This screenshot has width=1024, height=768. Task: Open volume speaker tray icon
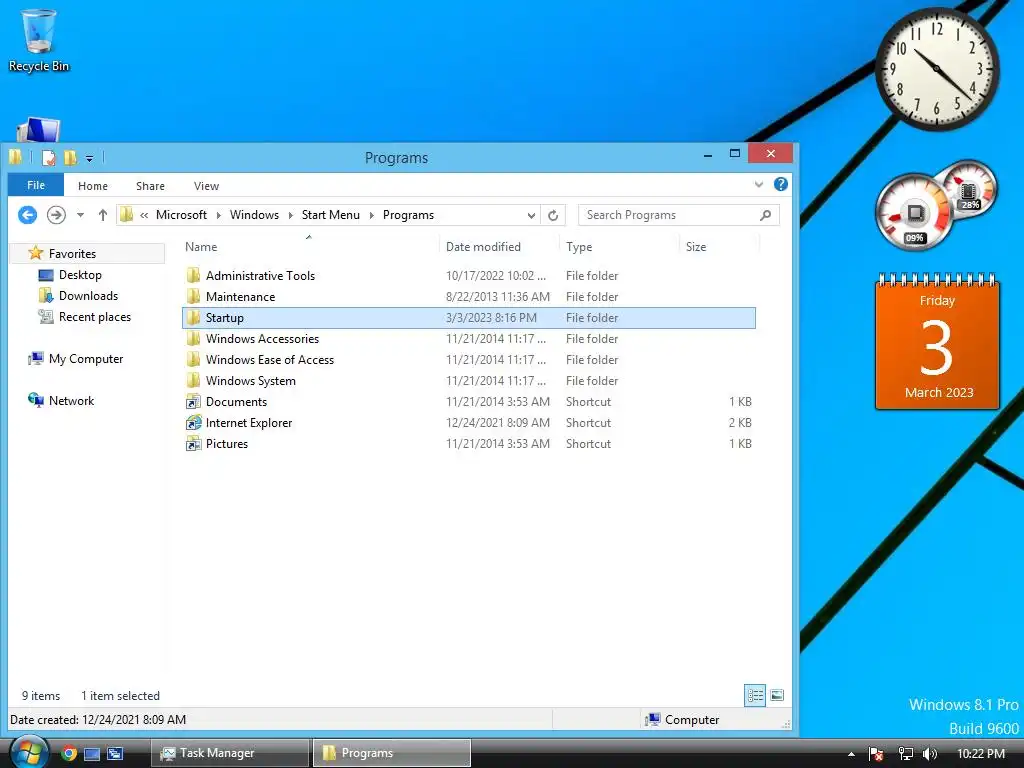click(930, 754)
